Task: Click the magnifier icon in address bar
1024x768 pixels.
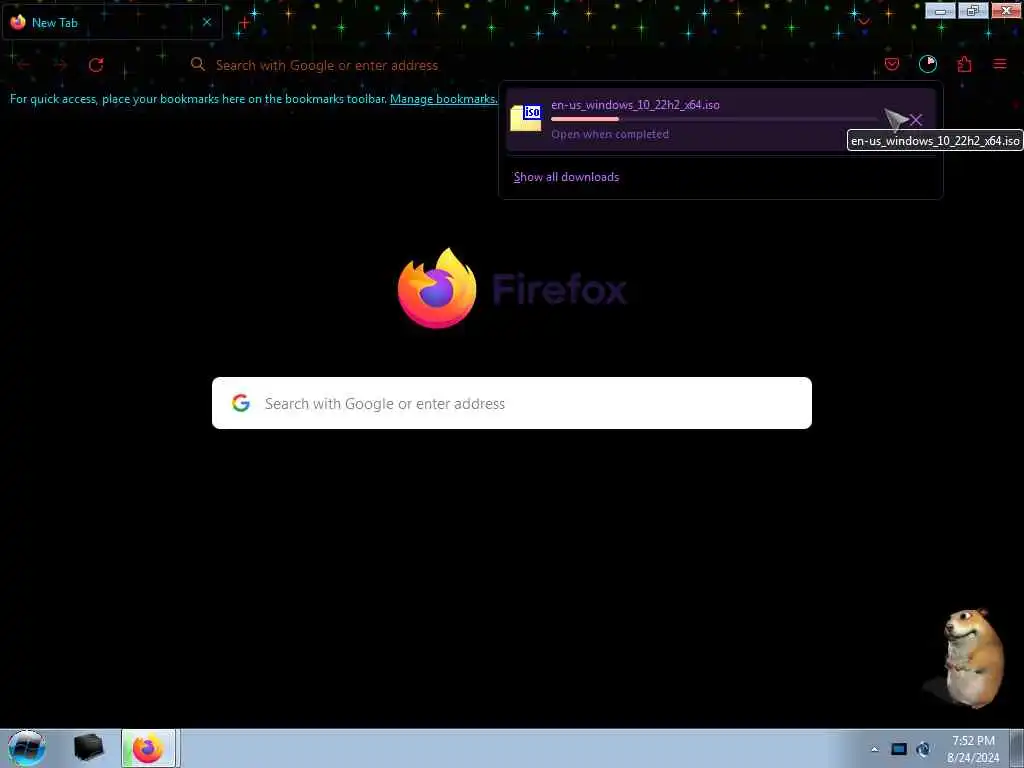Action: (x=197, y=64)
